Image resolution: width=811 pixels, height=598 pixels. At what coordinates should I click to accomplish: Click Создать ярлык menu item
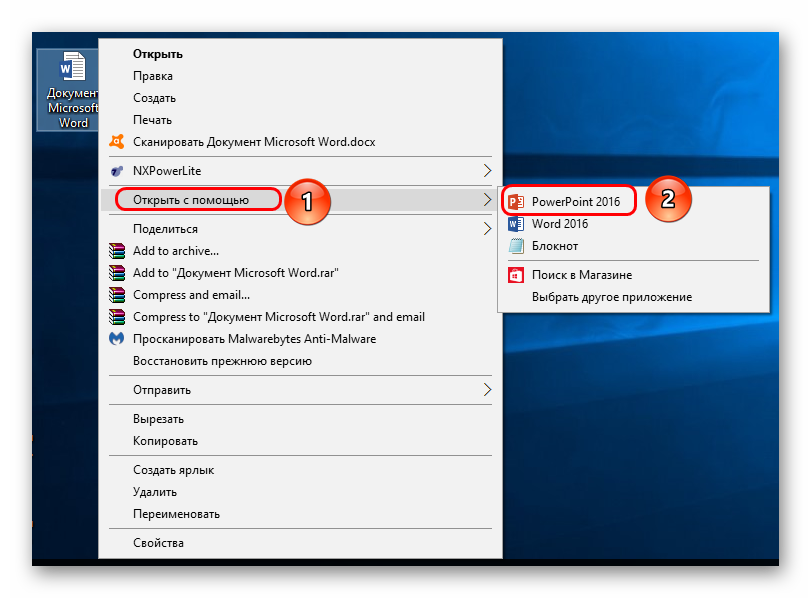pos(173,470)
